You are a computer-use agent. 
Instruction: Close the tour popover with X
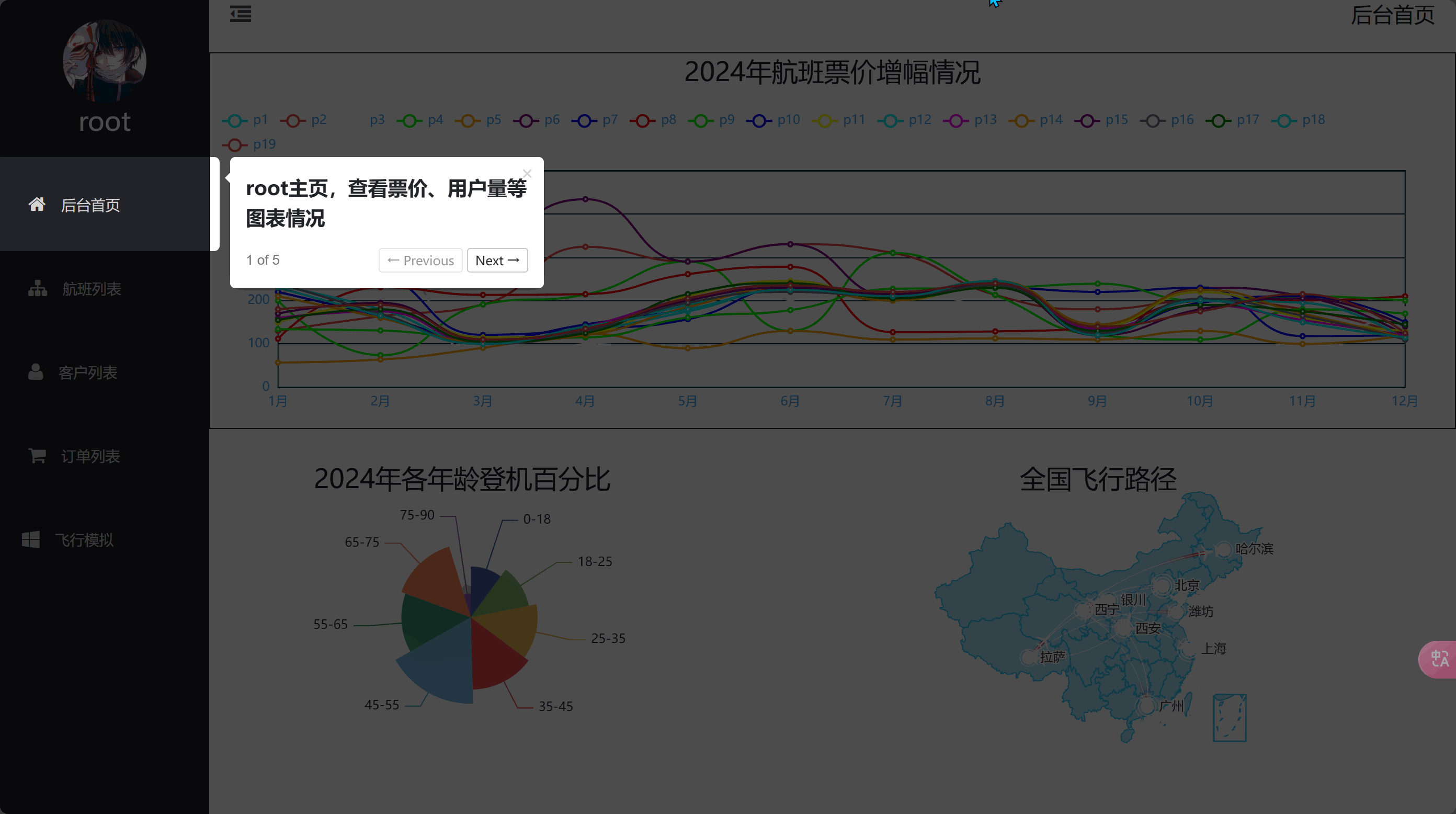click(x=527, y=174)
